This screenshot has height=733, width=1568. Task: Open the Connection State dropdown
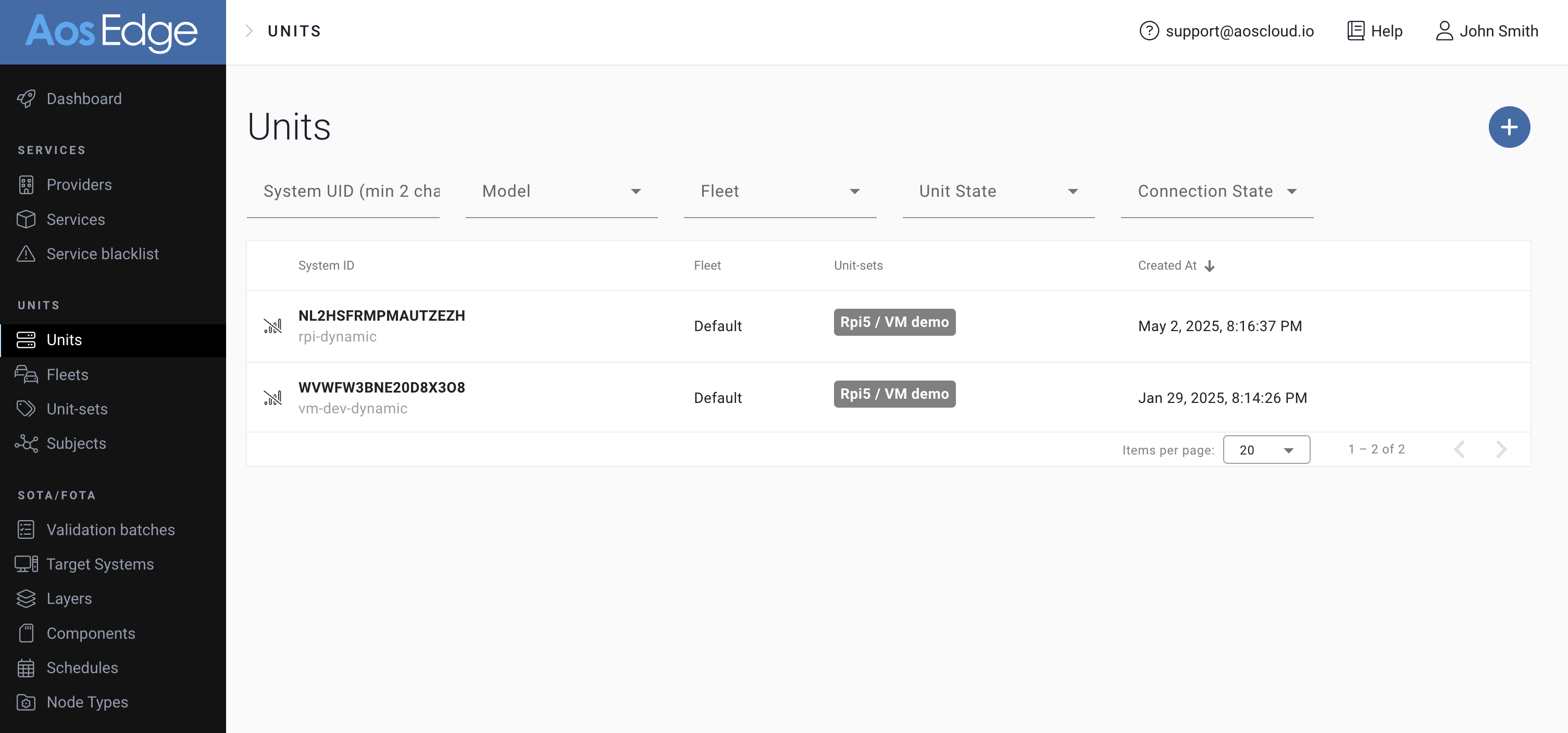[x=1216, y=192]
